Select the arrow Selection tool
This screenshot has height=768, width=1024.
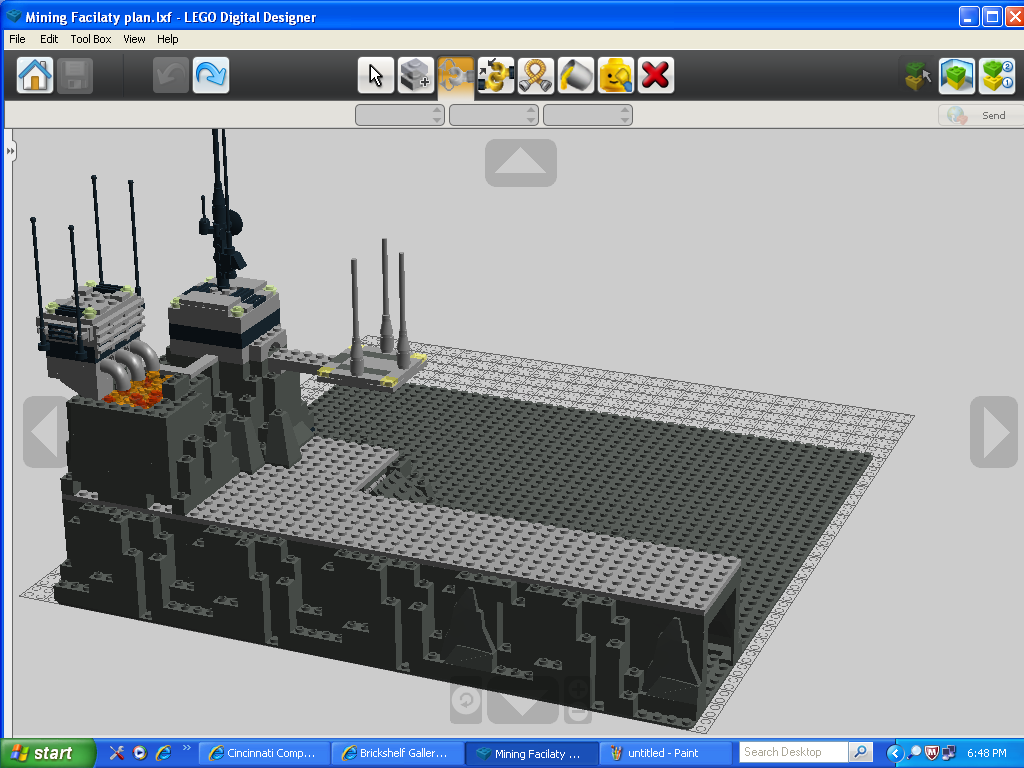tap(376, 74)
